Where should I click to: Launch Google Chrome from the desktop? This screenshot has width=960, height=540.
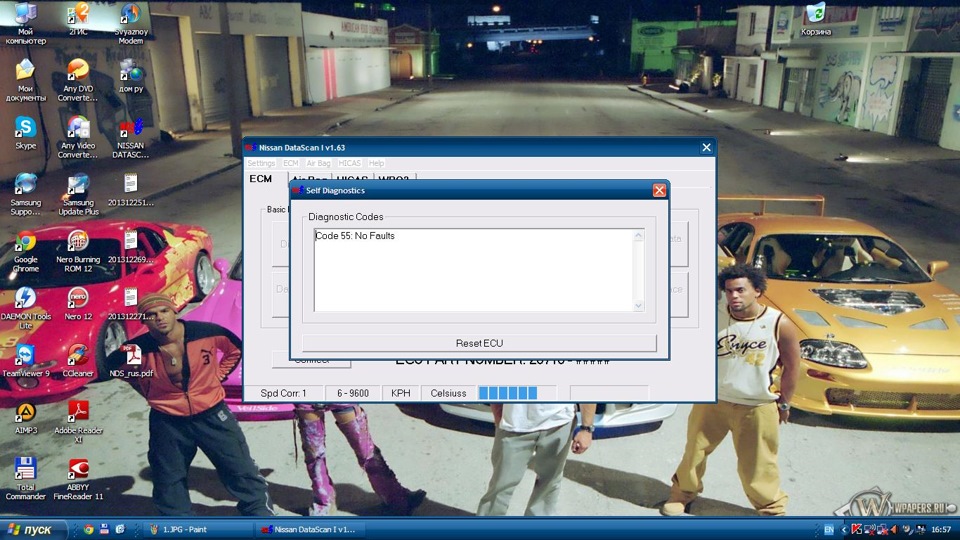tap(25, 251)
